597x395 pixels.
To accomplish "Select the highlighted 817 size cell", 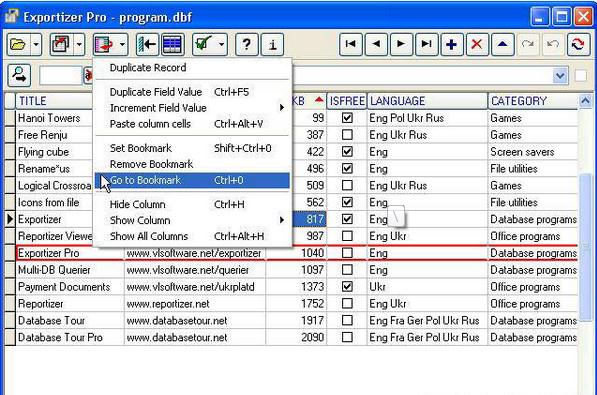I will (309, 219).
